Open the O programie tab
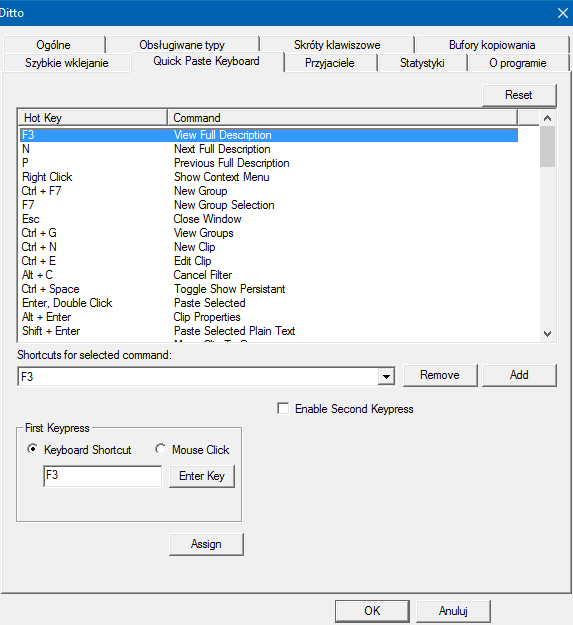This screenshot has height=625, width=573. coord(518,63)
